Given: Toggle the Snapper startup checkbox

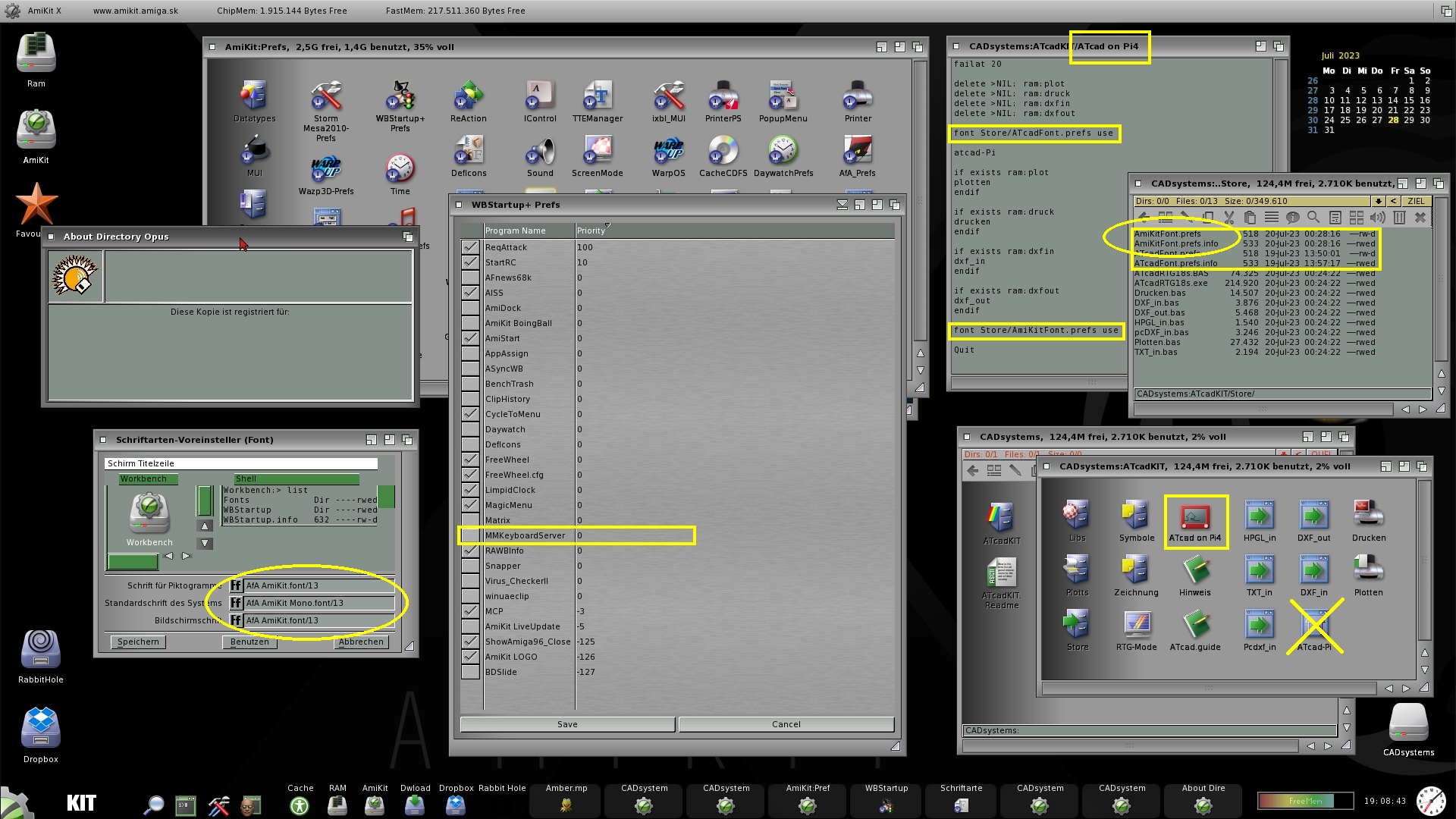Looking at the screenshot, I should click(x=470, y=566).
